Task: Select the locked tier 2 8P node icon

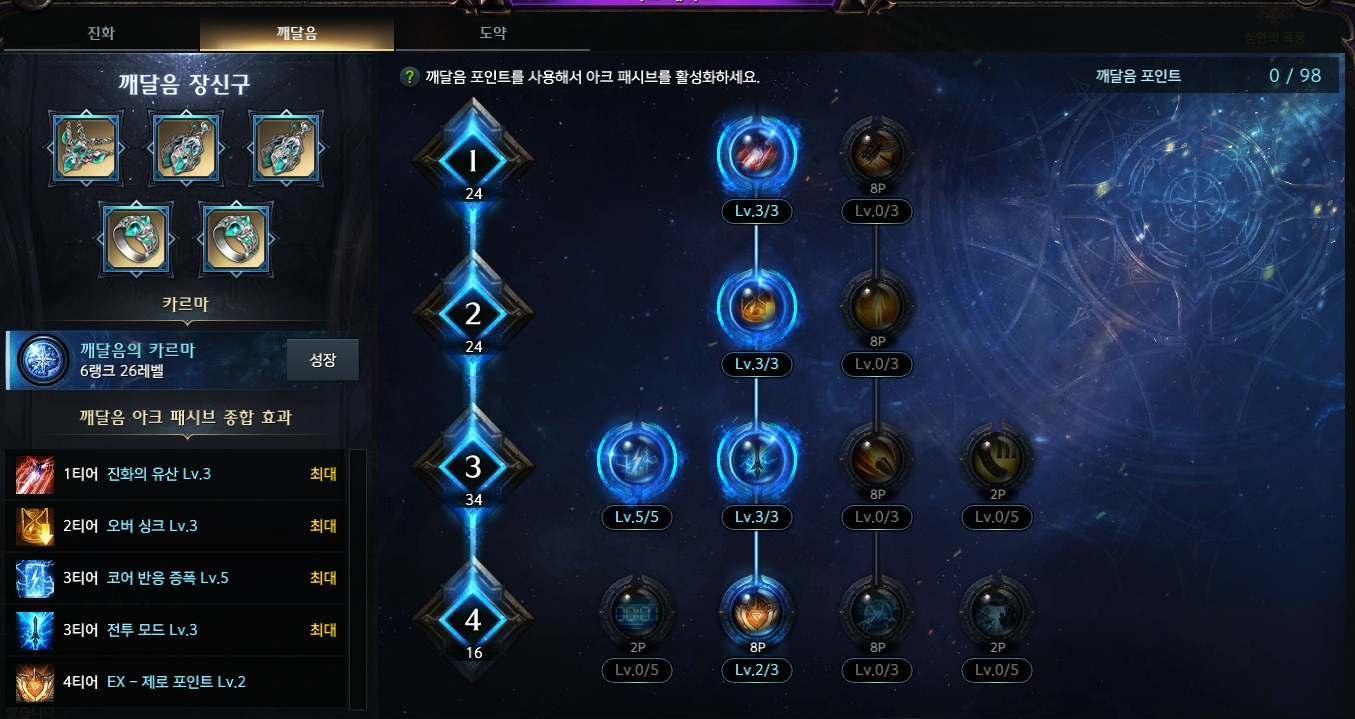Action: (877, 304)
